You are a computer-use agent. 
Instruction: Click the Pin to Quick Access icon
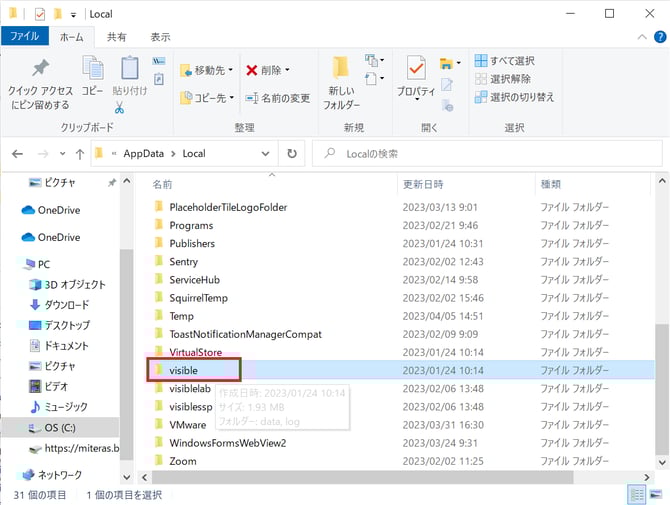click(40, 72)
